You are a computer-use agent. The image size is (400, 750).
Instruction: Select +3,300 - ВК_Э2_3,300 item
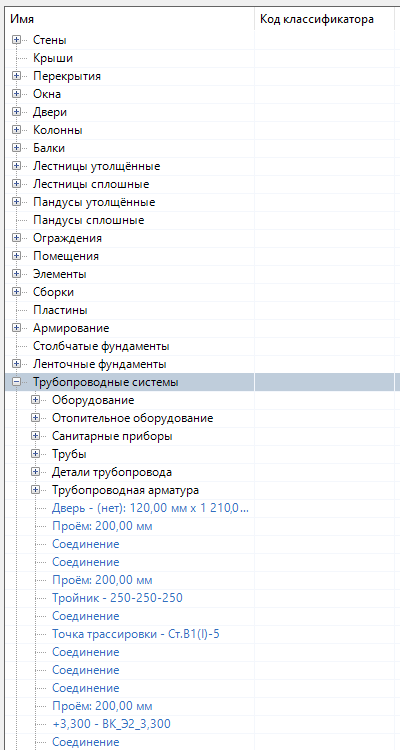111,724
